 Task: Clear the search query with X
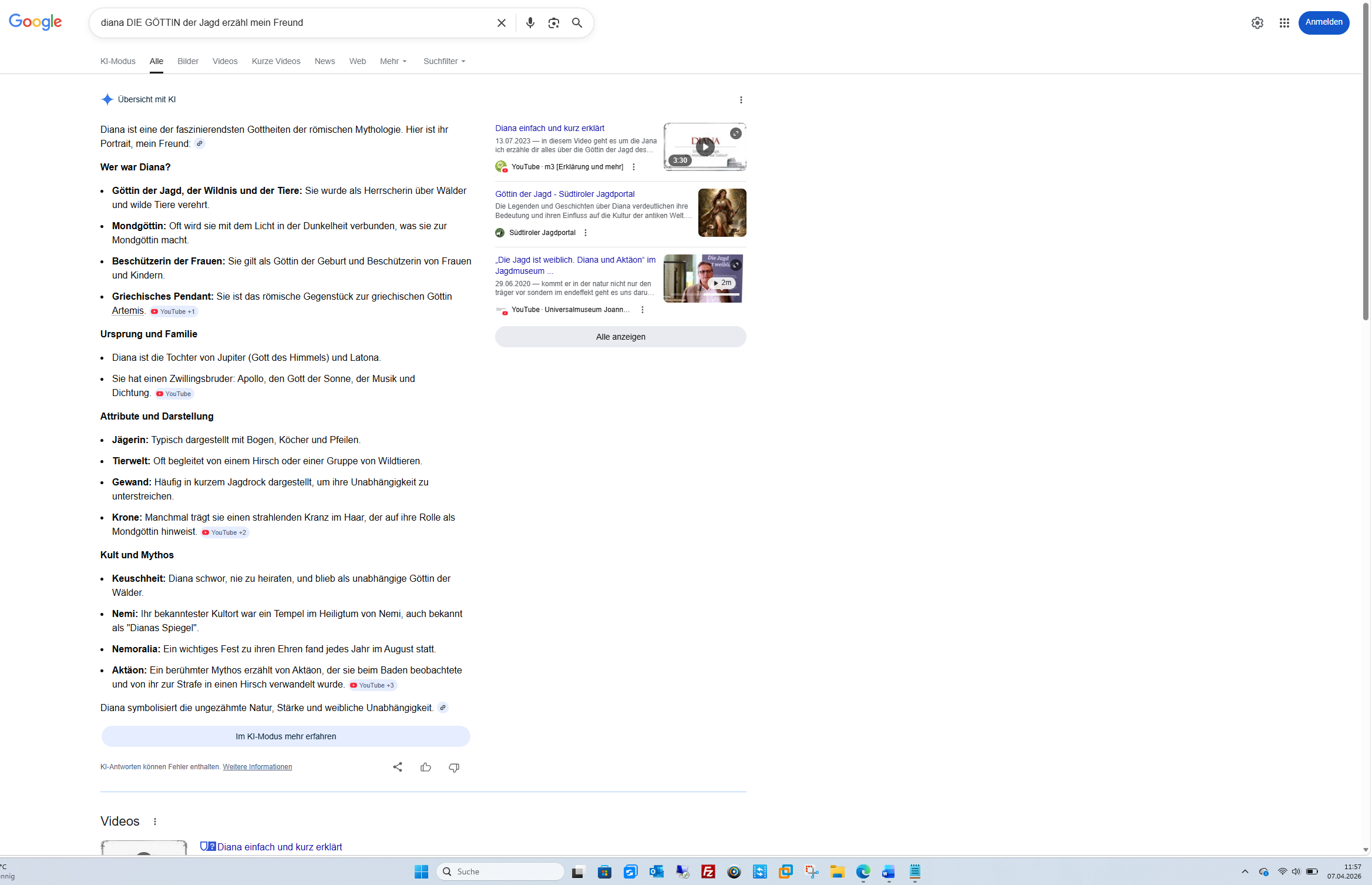point(501,23)
